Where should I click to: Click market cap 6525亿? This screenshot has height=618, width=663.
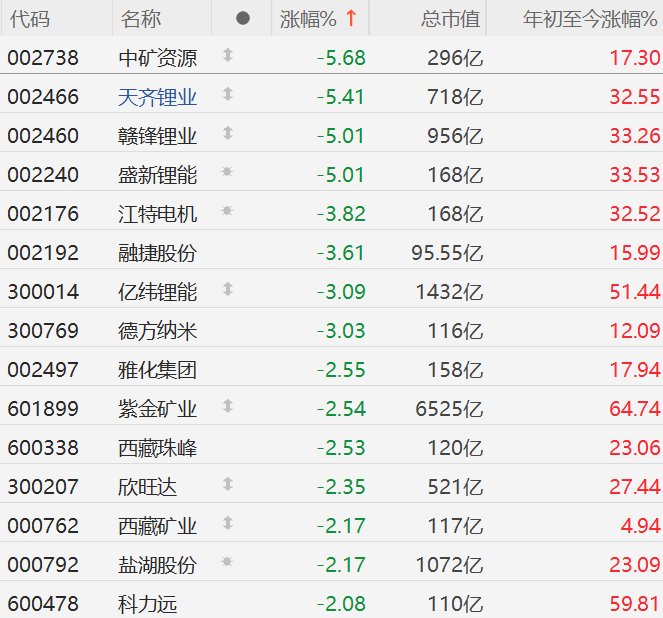[x=449, y=409]
